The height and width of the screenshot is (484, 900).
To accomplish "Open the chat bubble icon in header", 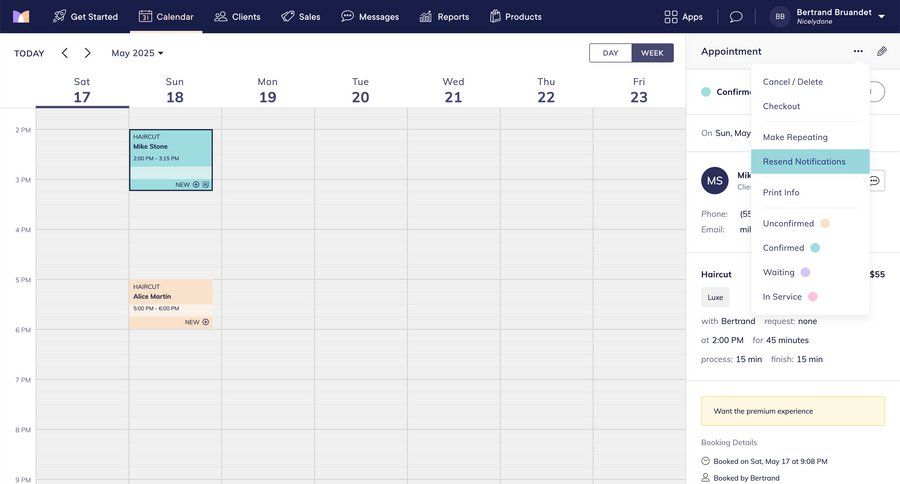I will point(736,17).
